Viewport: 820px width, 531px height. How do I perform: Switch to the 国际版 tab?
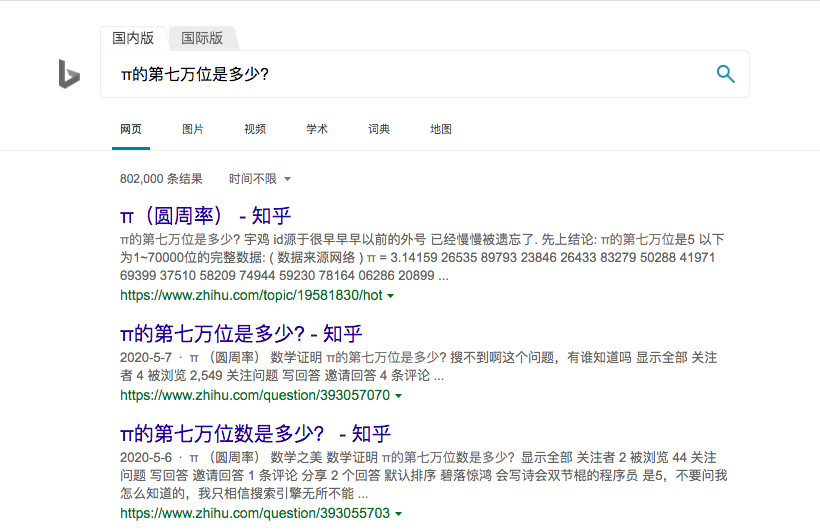point(202,38)
